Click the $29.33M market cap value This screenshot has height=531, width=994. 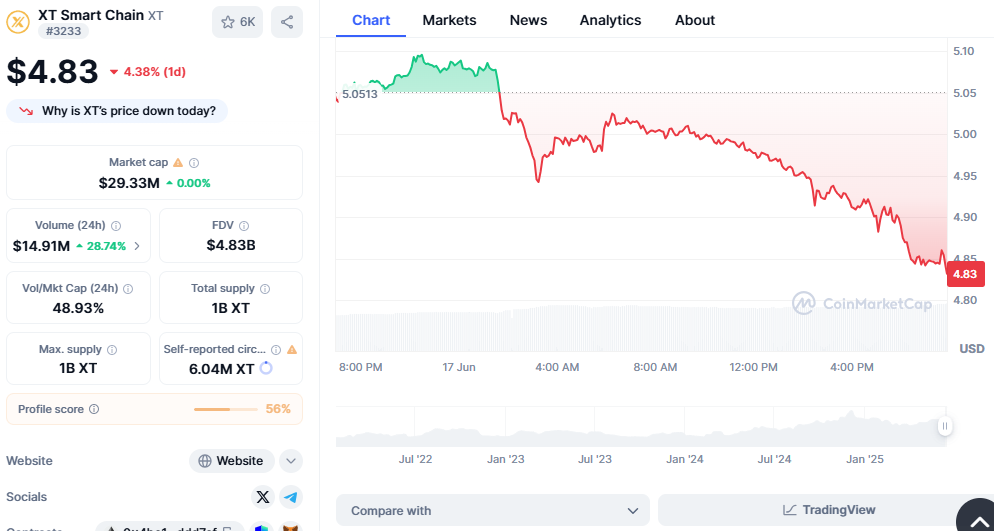point(129,184)
